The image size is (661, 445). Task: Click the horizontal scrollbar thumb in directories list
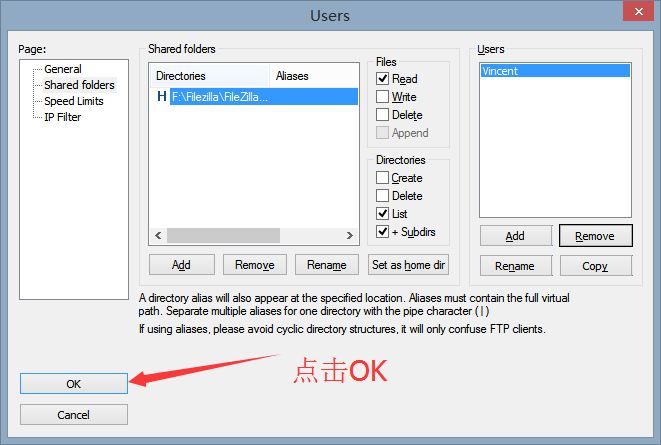click(223, 235)
